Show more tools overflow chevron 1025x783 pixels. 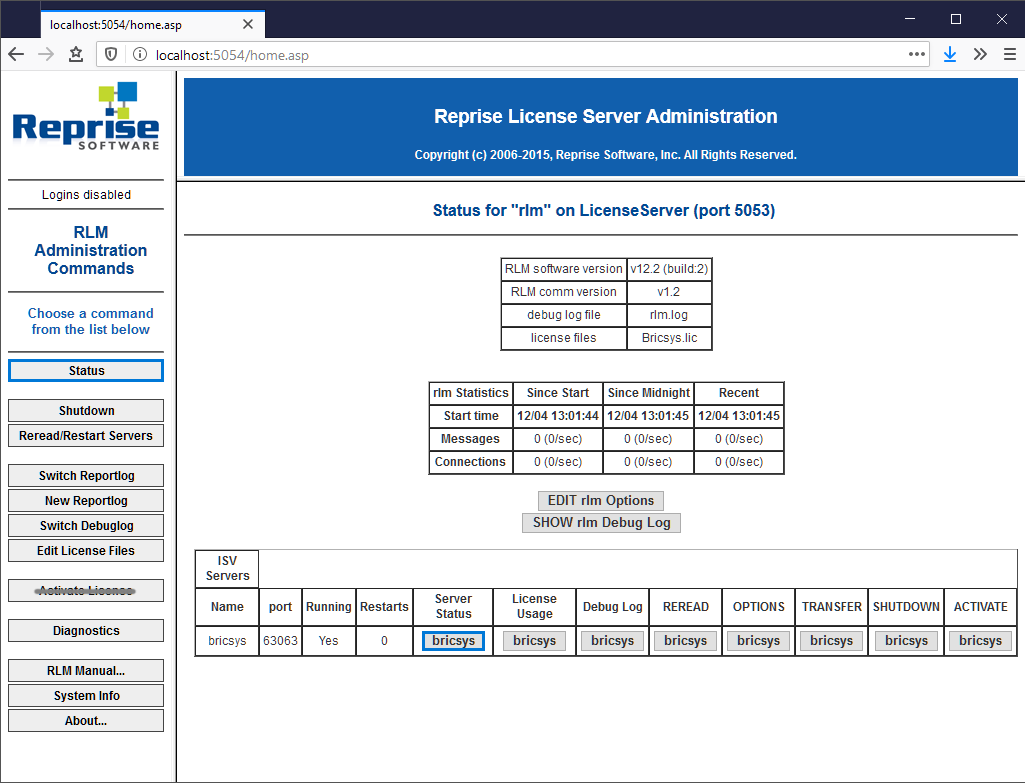click(x=980, y=54)
